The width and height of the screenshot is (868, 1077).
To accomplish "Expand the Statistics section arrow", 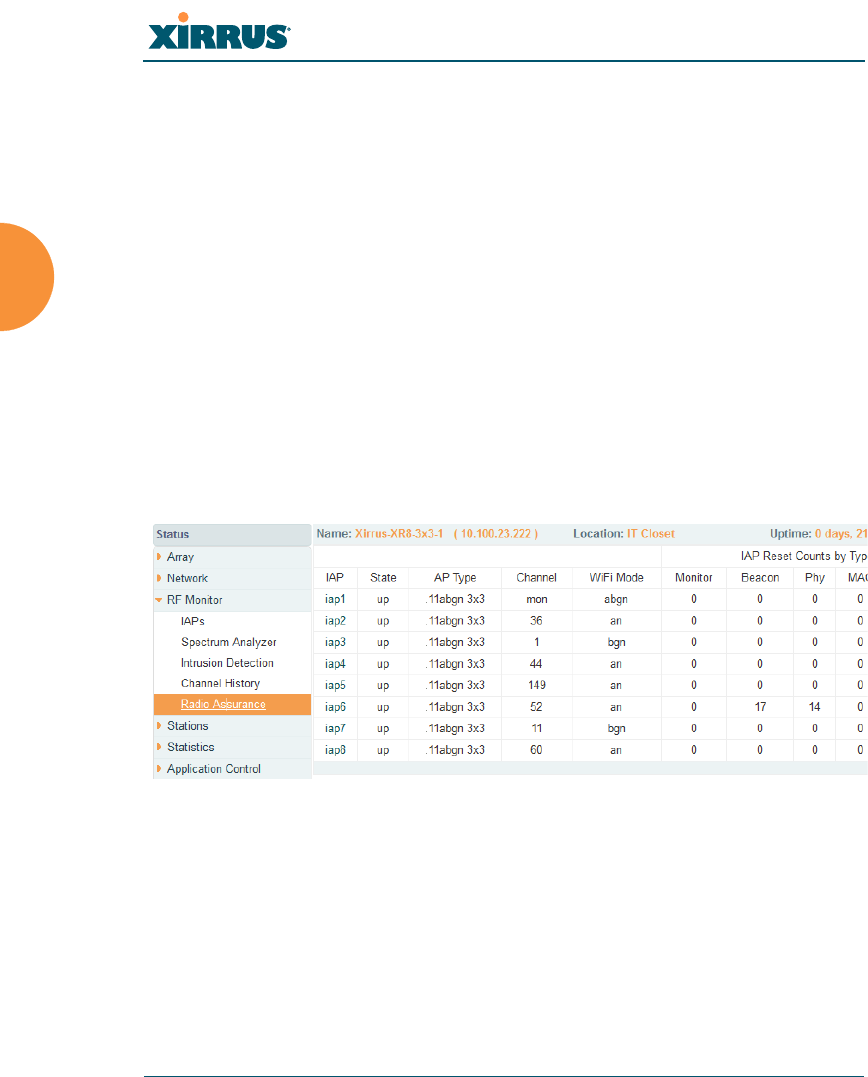I will pos(159,747).
